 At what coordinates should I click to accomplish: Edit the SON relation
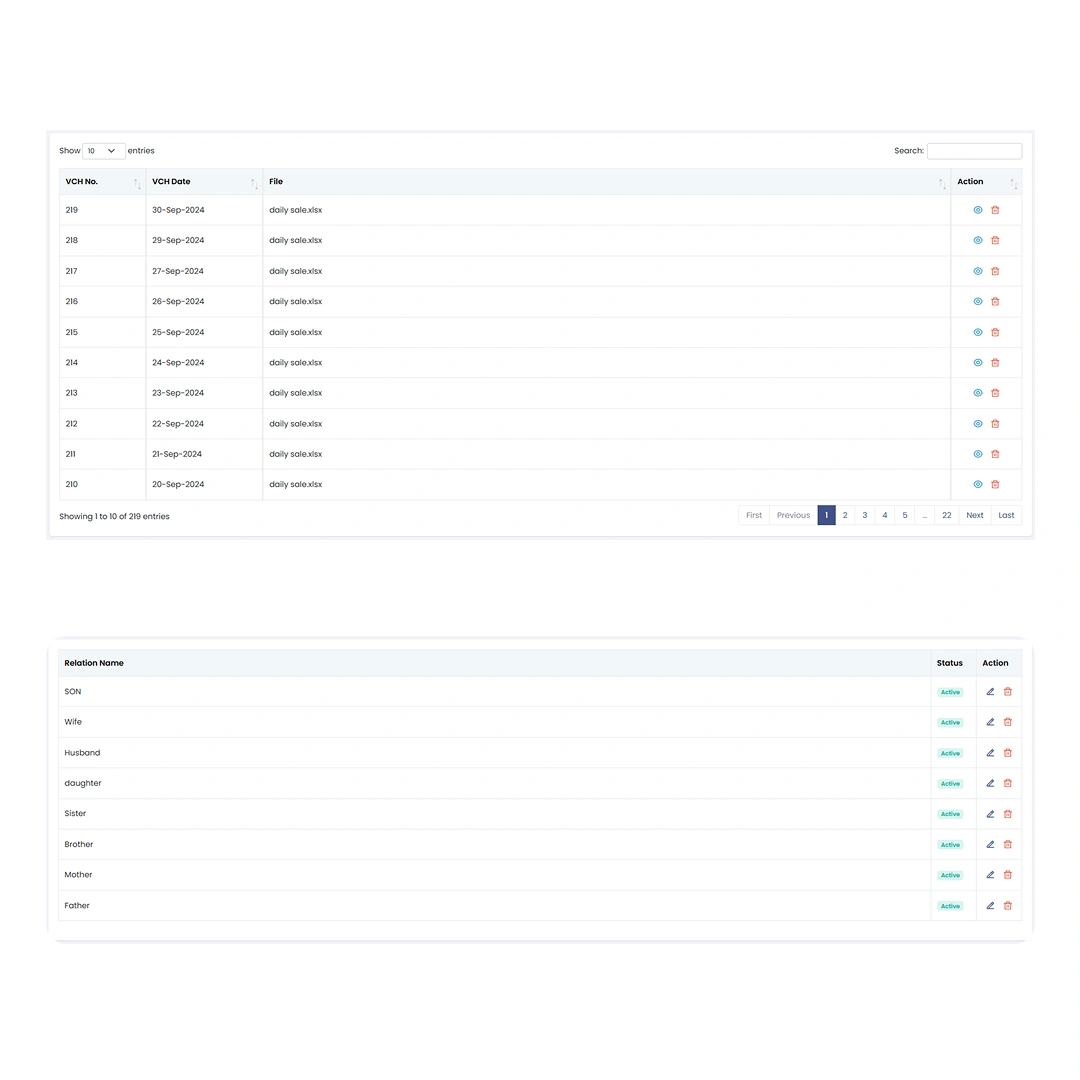pos(990,692)
